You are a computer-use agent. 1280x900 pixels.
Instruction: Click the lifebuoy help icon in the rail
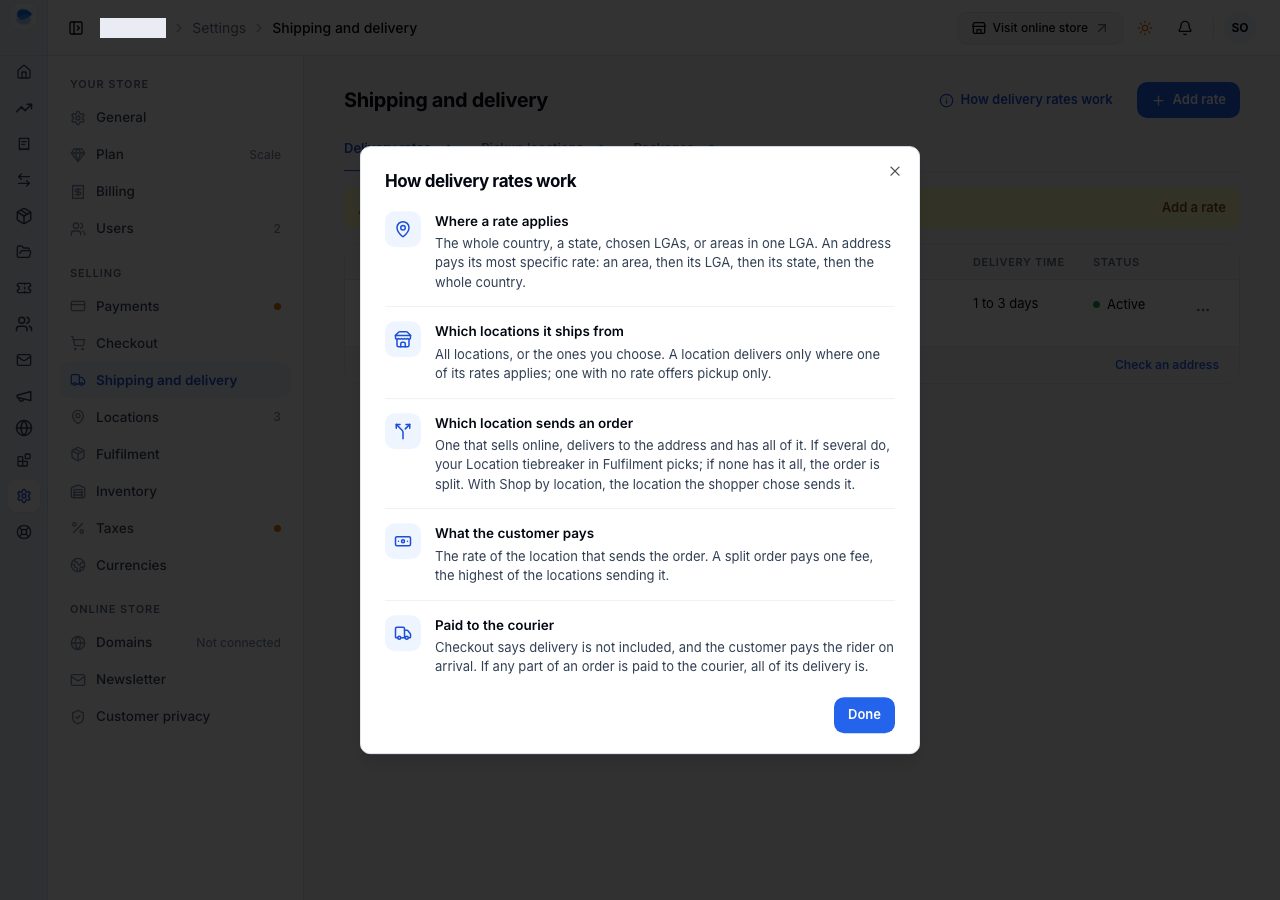tap(24, 532)
